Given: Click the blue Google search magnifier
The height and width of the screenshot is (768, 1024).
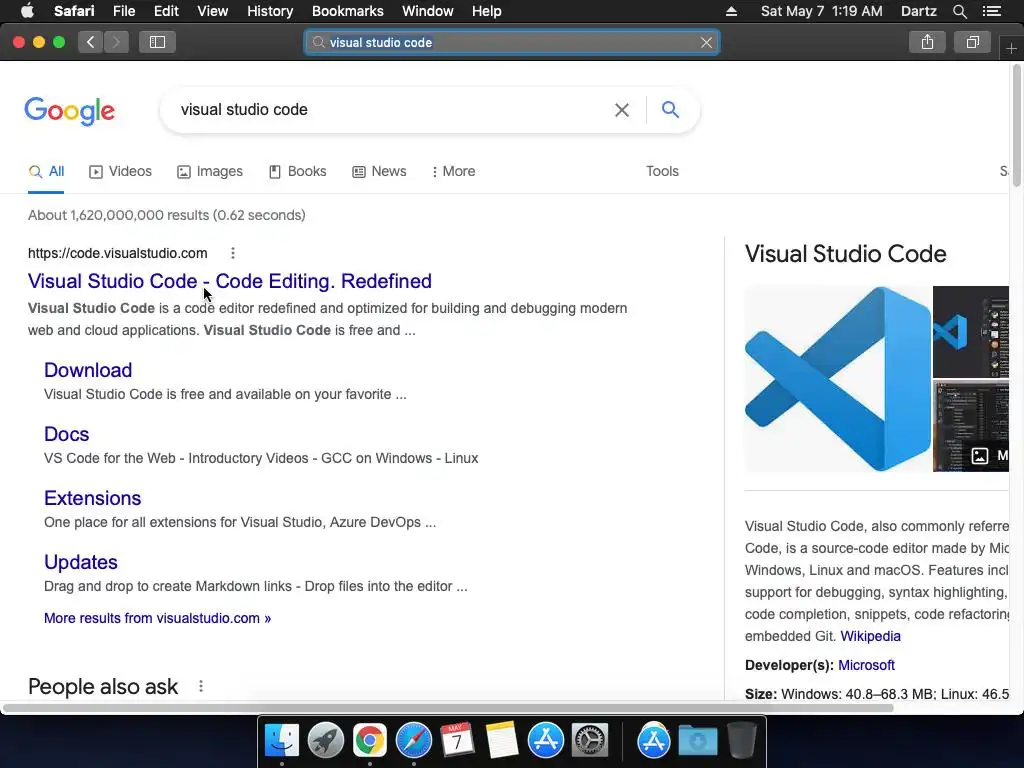Looking at the screenshot, I should [670, 109].
